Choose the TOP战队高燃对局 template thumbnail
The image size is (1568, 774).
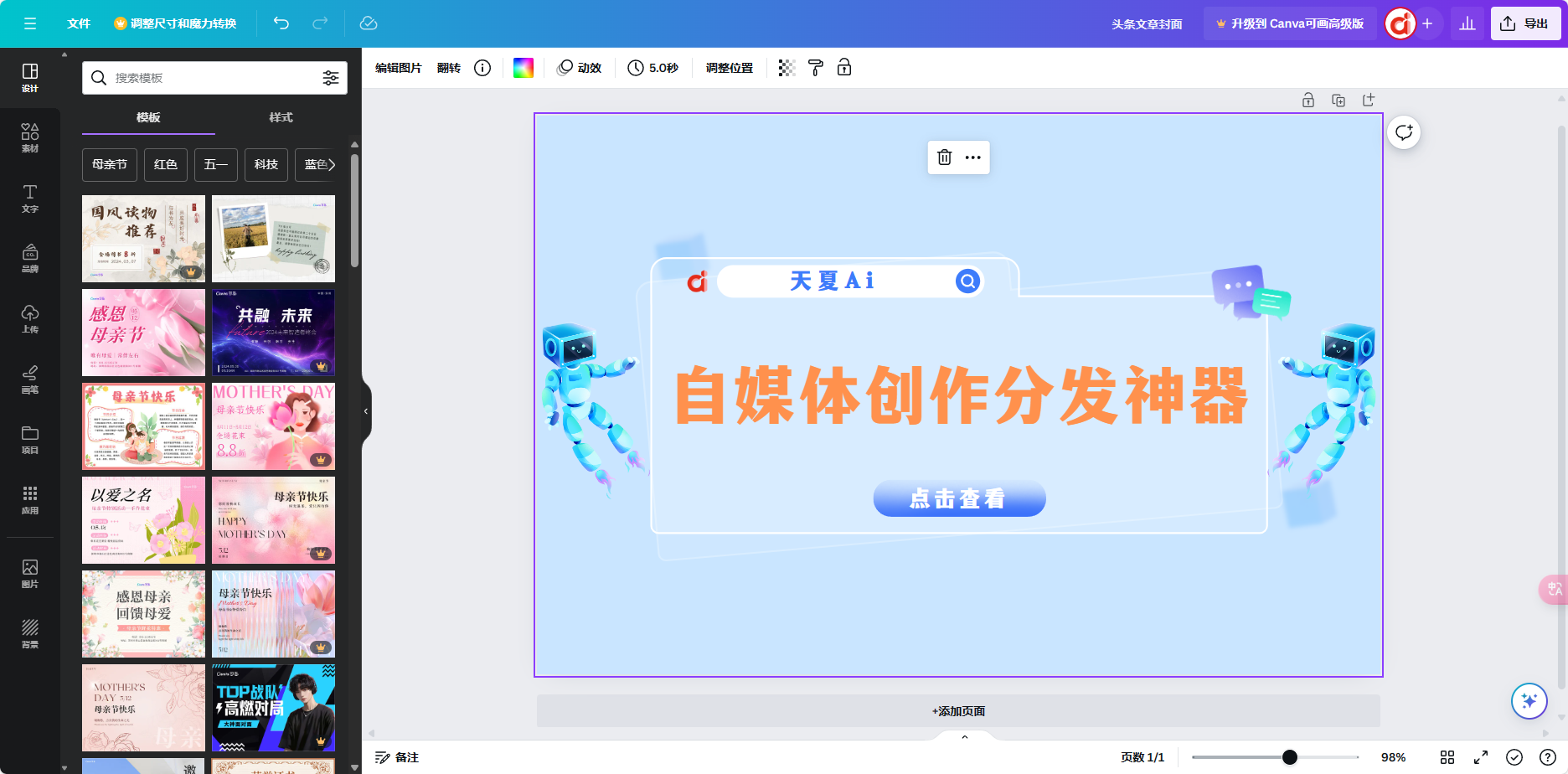(273, 708)
